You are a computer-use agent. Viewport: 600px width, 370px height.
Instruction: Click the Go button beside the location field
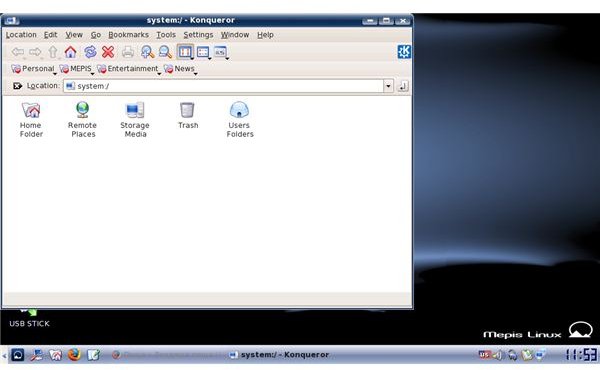403,86
